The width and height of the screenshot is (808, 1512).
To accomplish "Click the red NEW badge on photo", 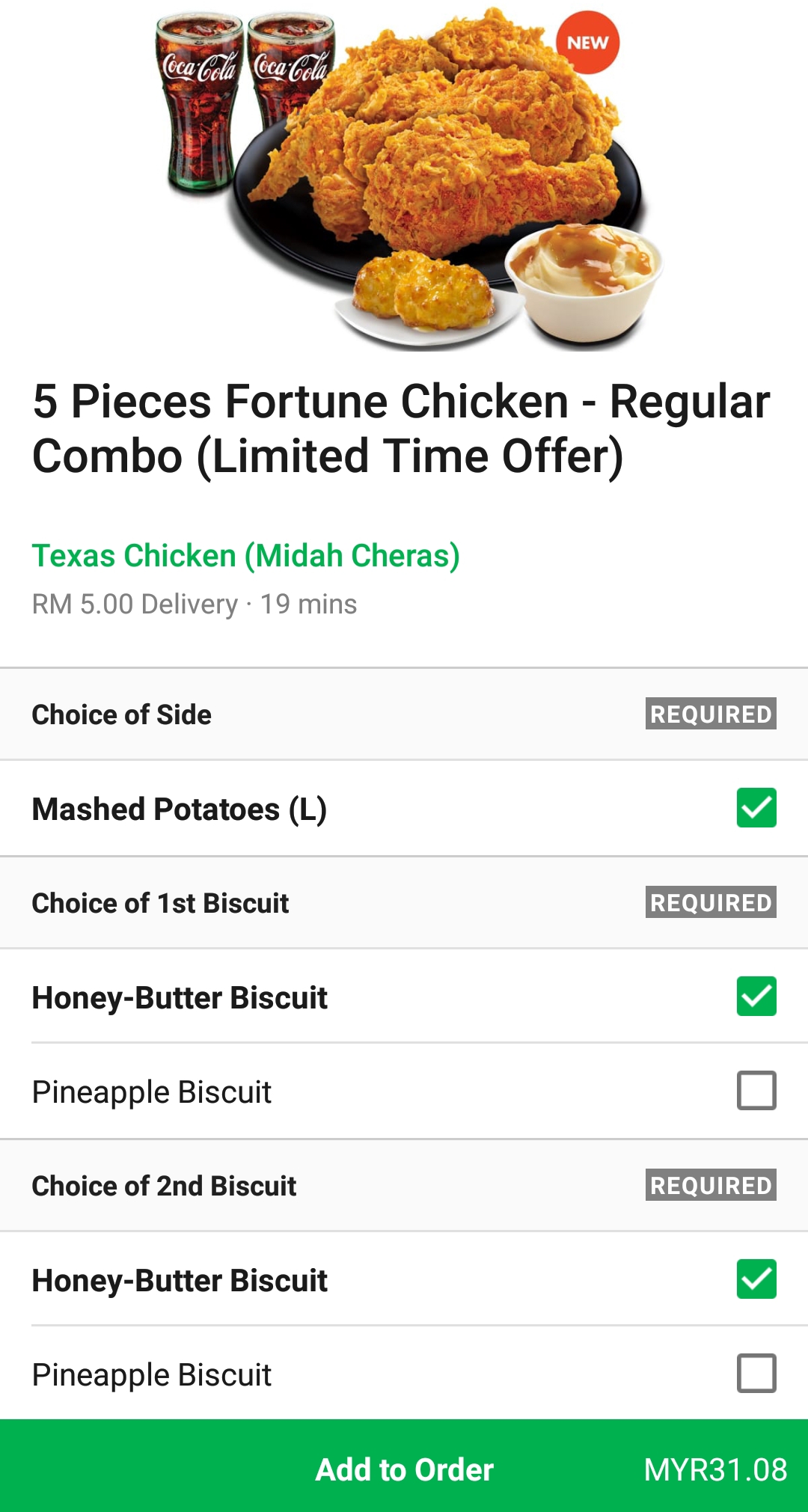I will [x=587, y=43].
